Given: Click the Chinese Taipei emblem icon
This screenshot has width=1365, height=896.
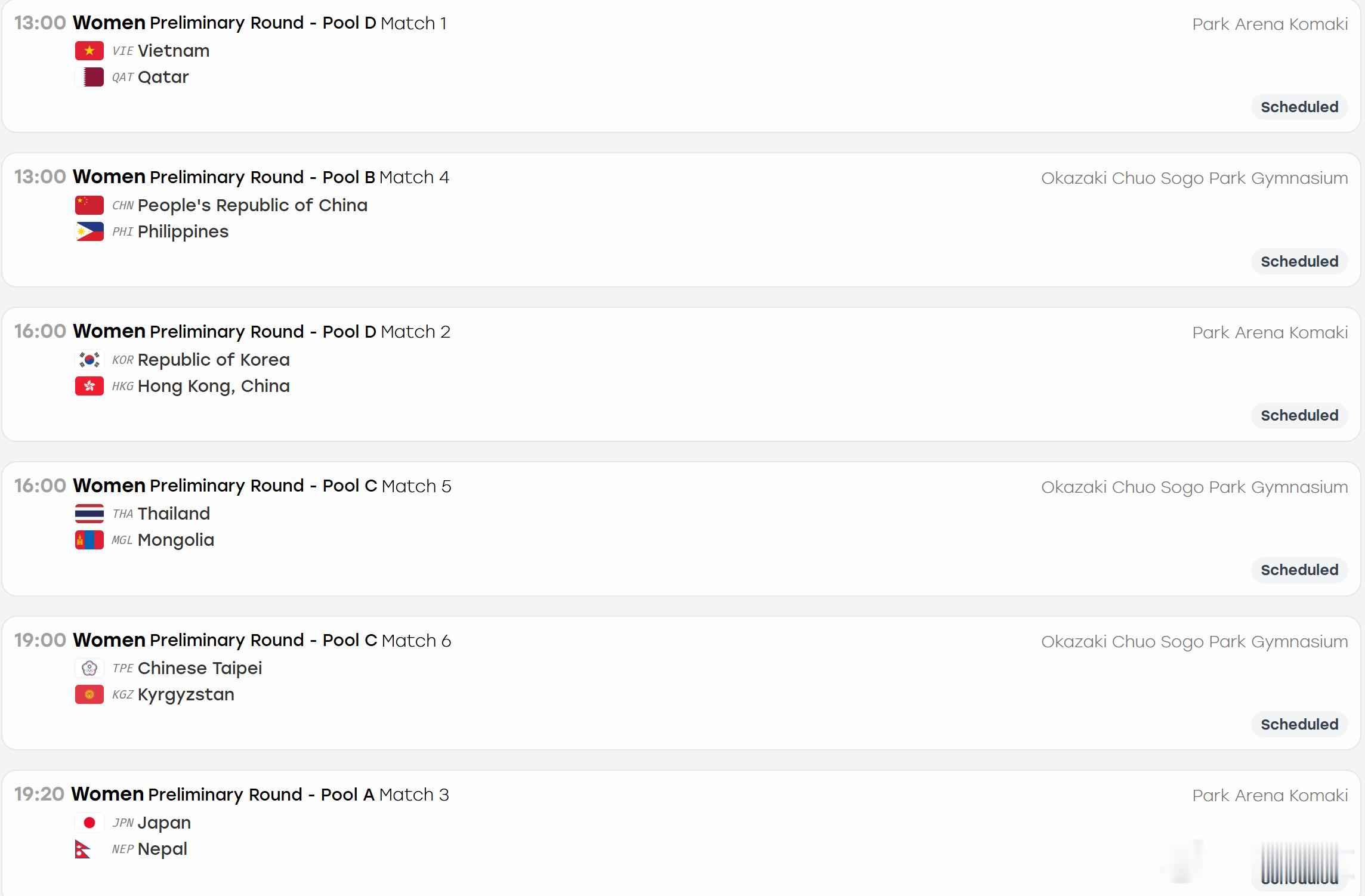Looking at the screenshot, I should [89, 668].
